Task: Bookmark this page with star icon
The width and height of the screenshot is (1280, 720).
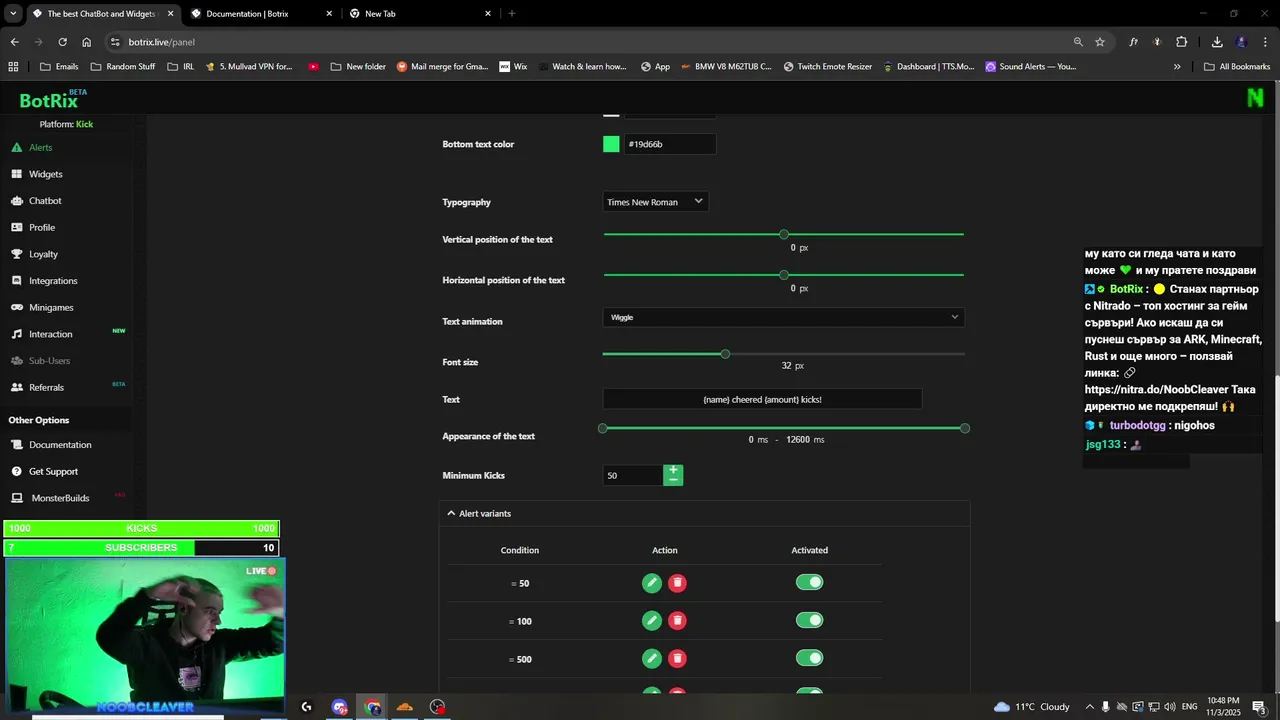Action: coord(1100,42)
